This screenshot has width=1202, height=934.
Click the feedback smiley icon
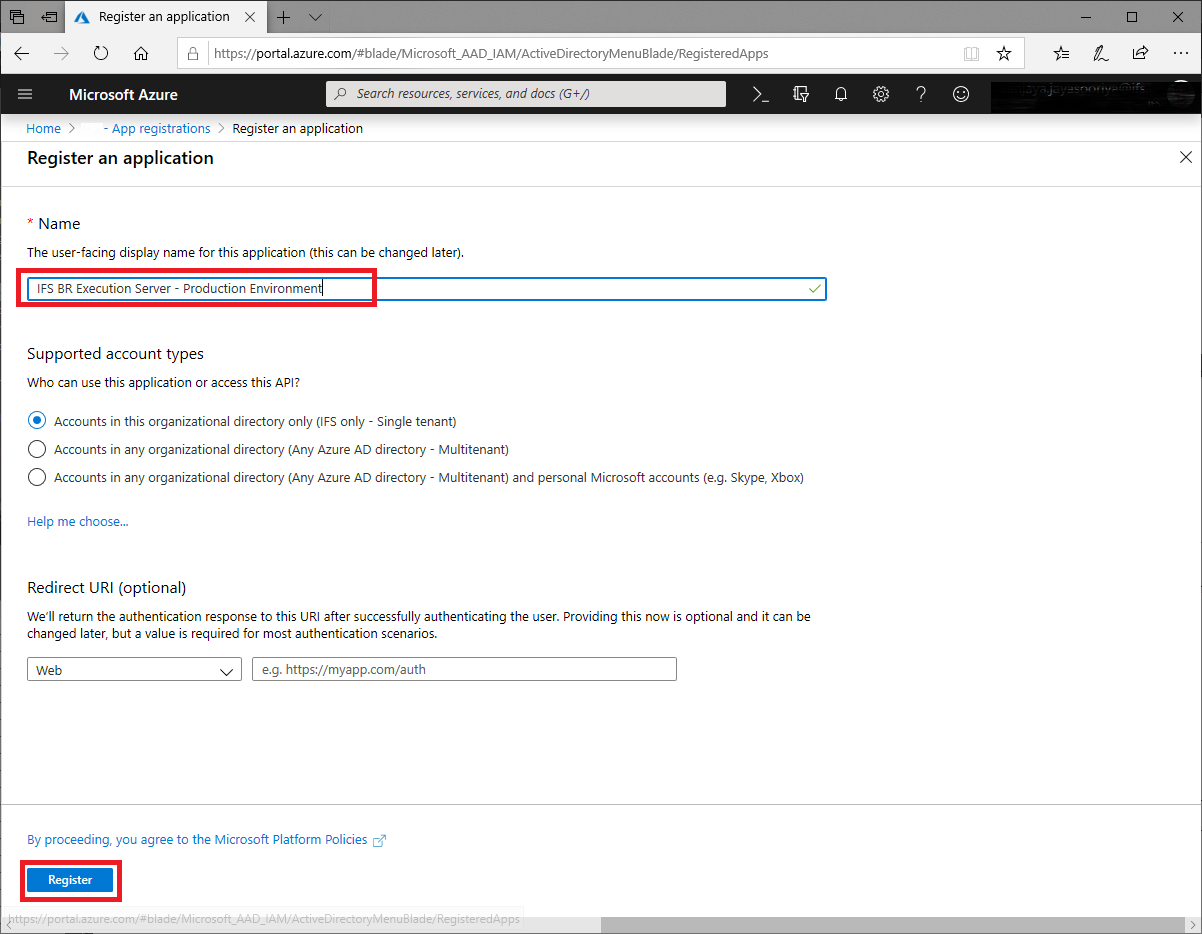point(961,94)
